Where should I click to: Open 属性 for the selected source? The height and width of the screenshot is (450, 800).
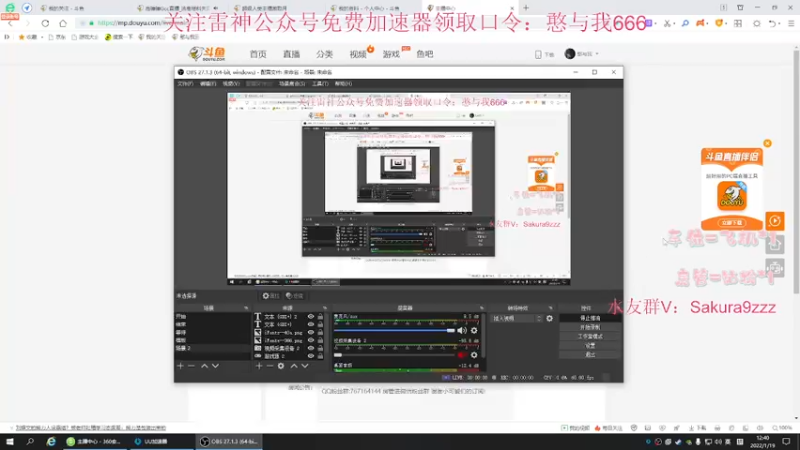(270, 296)
